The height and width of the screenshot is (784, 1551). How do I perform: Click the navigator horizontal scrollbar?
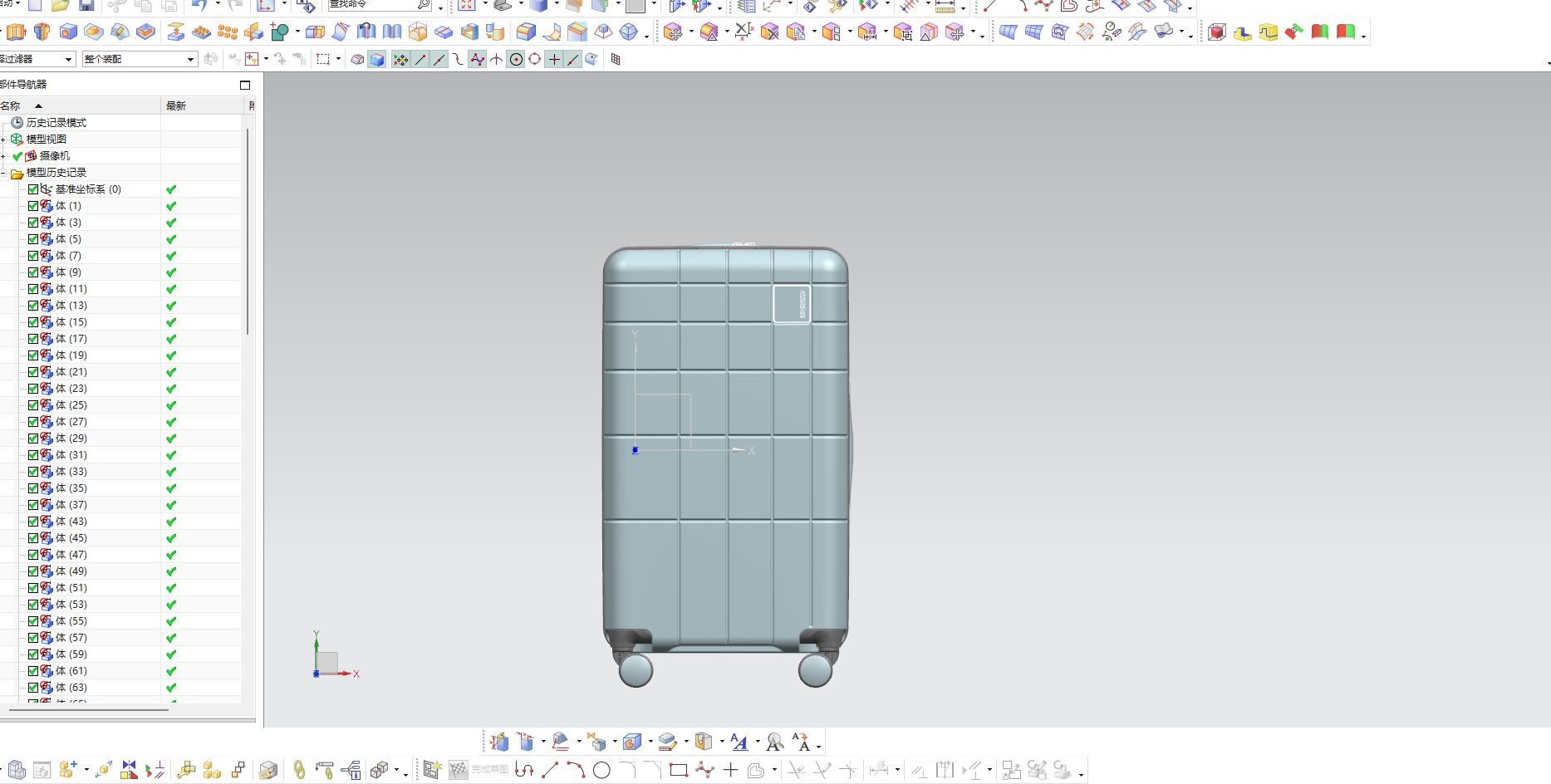[x=89, y=710]
